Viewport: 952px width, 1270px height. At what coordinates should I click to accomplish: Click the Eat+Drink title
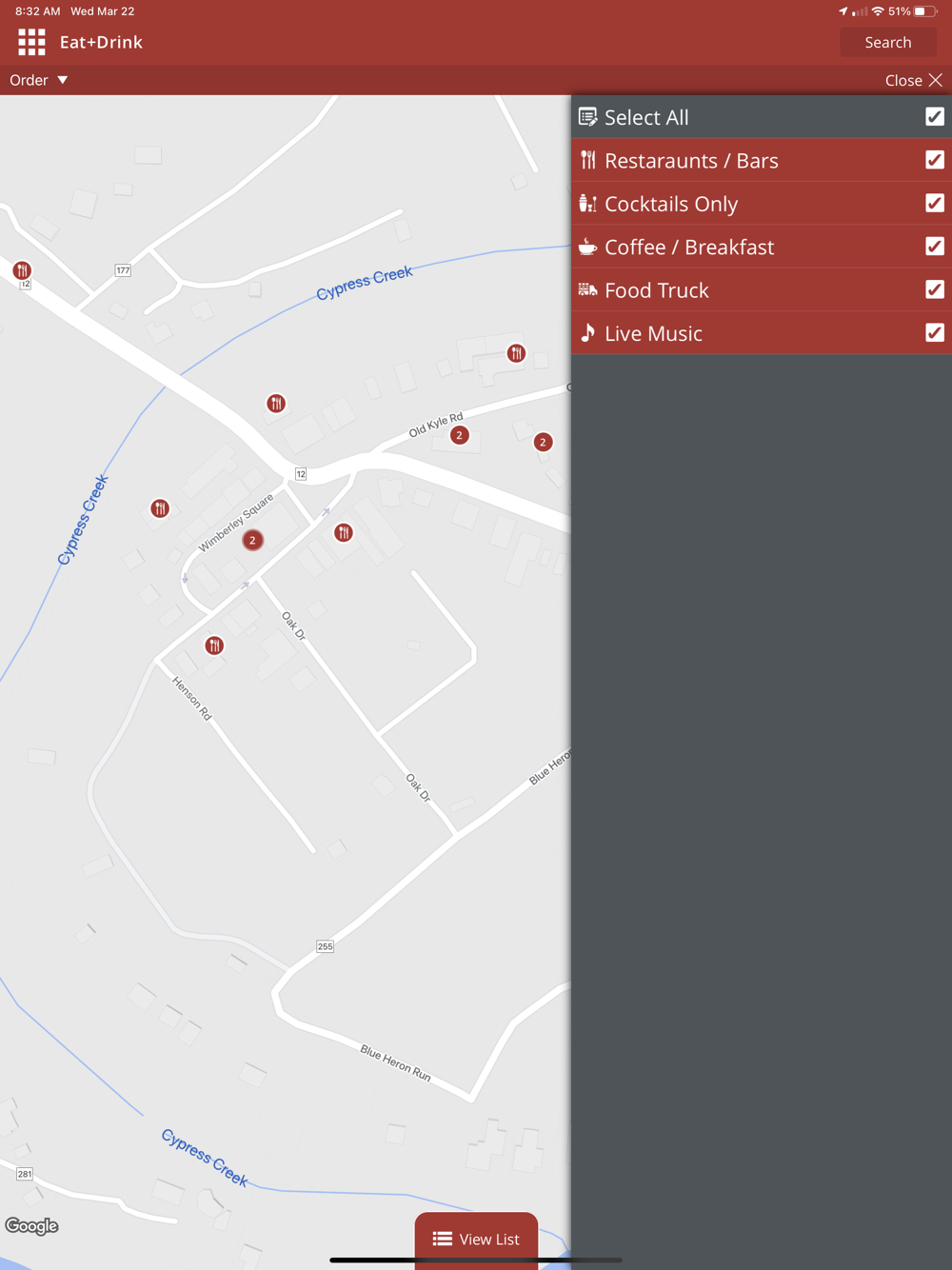pyautogui.click(x=101, y=42)
